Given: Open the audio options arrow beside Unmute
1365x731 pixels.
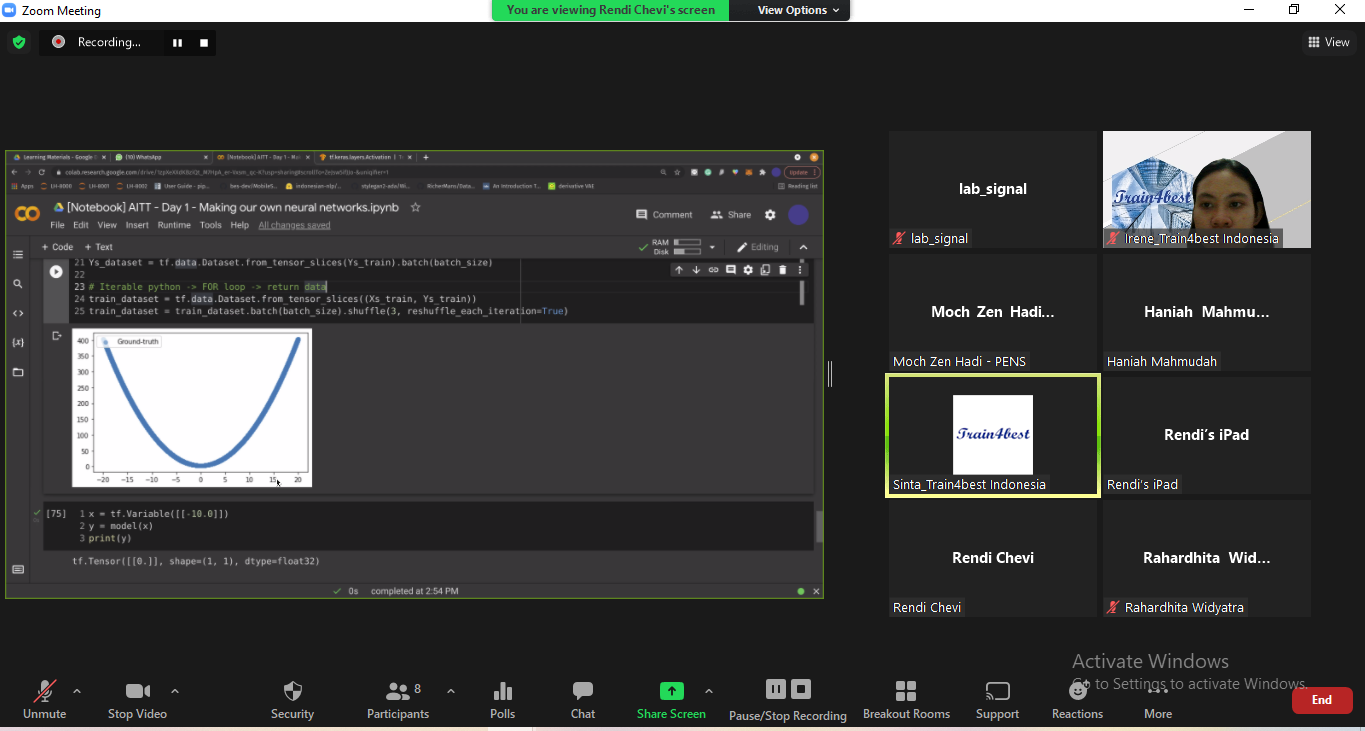Looking at the screenshot, I should coord(77,691).
